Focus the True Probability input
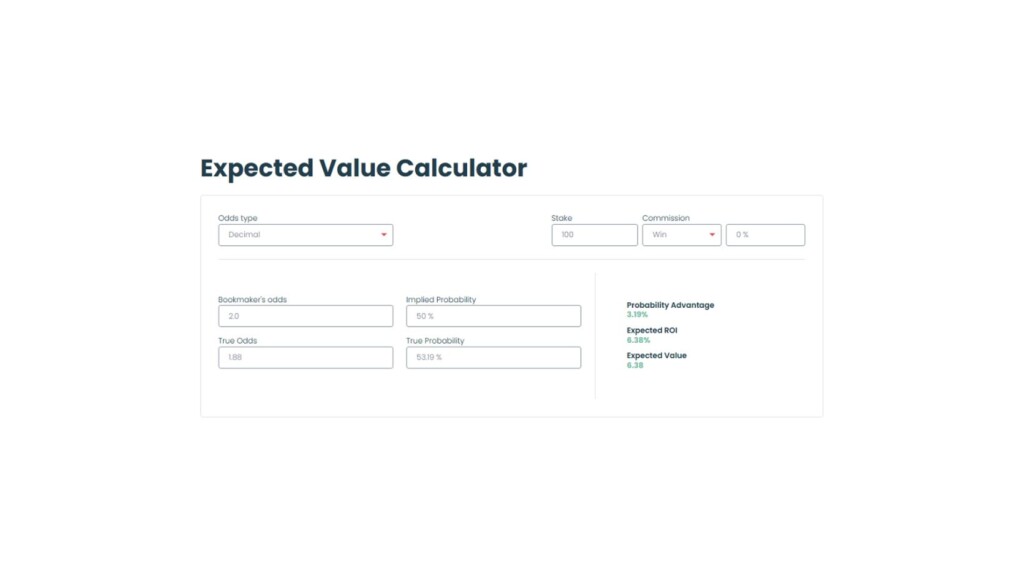 tap(493, 357)
